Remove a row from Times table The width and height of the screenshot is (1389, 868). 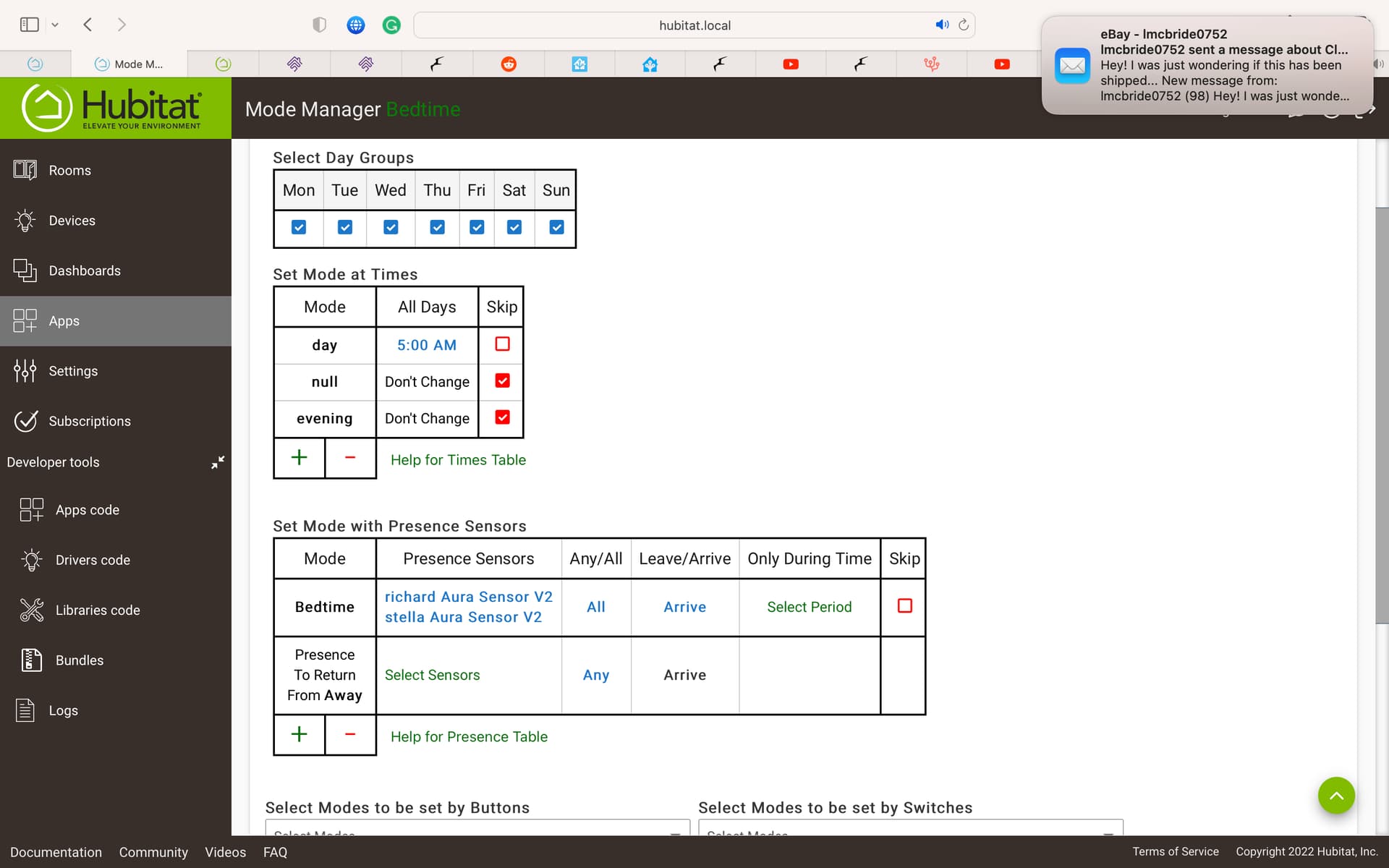[x=350, y=458]
